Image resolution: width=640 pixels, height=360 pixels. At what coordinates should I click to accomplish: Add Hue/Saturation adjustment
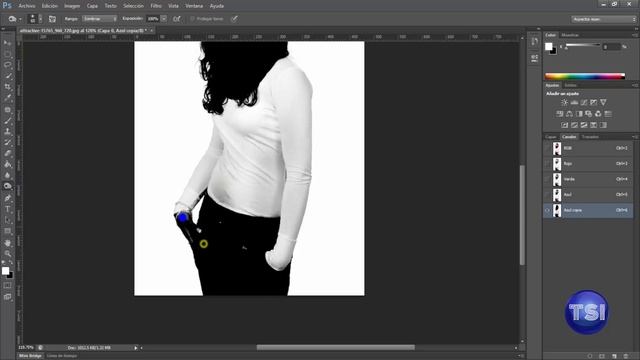point(560,114)
